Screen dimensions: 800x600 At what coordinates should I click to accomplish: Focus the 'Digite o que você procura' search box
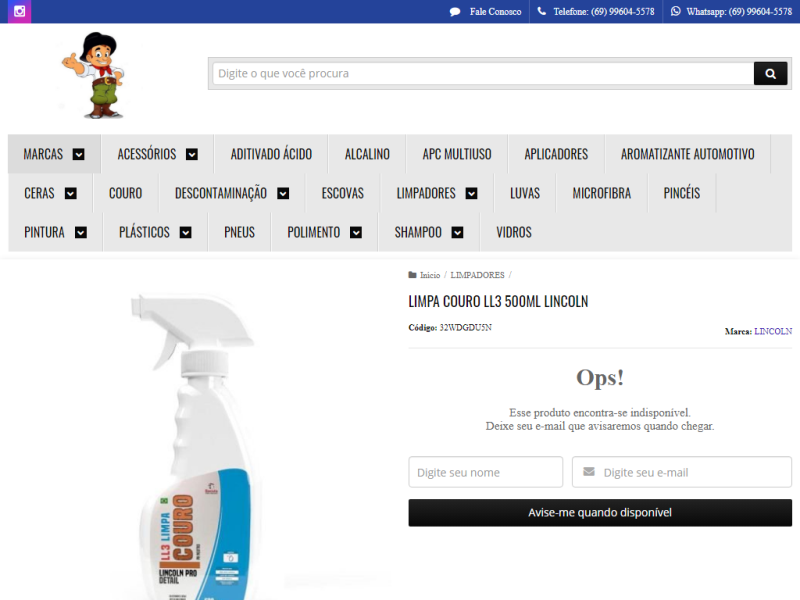(x=483, y=73)
